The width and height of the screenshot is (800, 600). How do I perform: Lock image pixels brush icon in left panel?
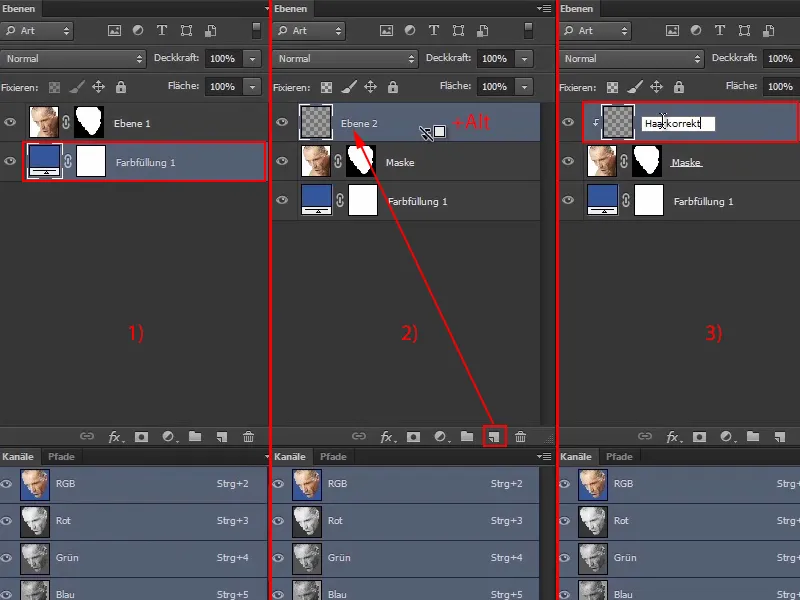[77, 87]
